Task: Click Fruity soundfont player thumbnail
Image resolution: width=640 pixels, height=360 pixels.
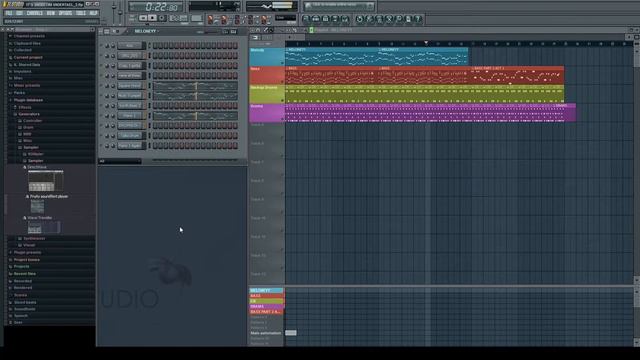Action: point(37,207)
